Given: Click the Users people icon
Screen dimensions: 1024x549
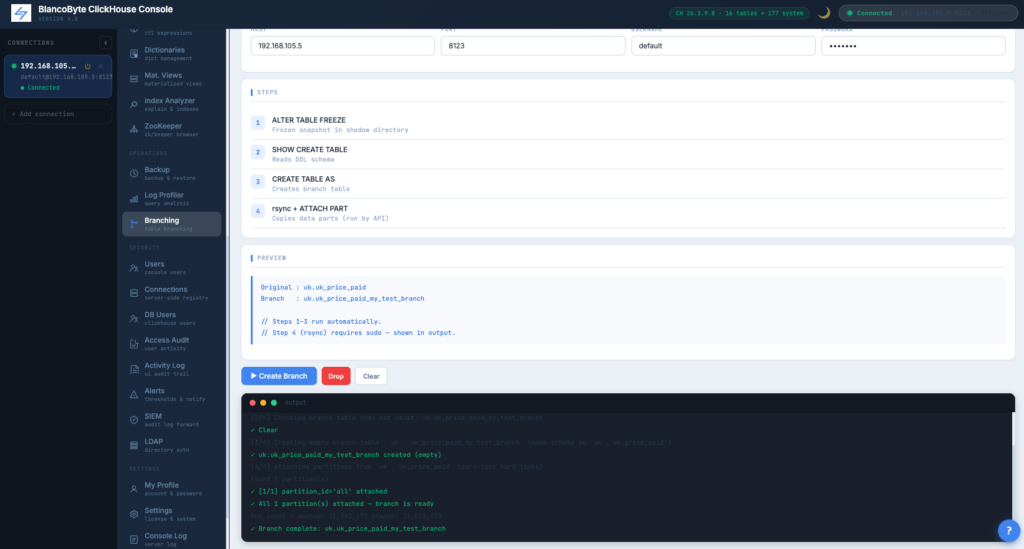Looking at the screenshot, I should point(134,268).
